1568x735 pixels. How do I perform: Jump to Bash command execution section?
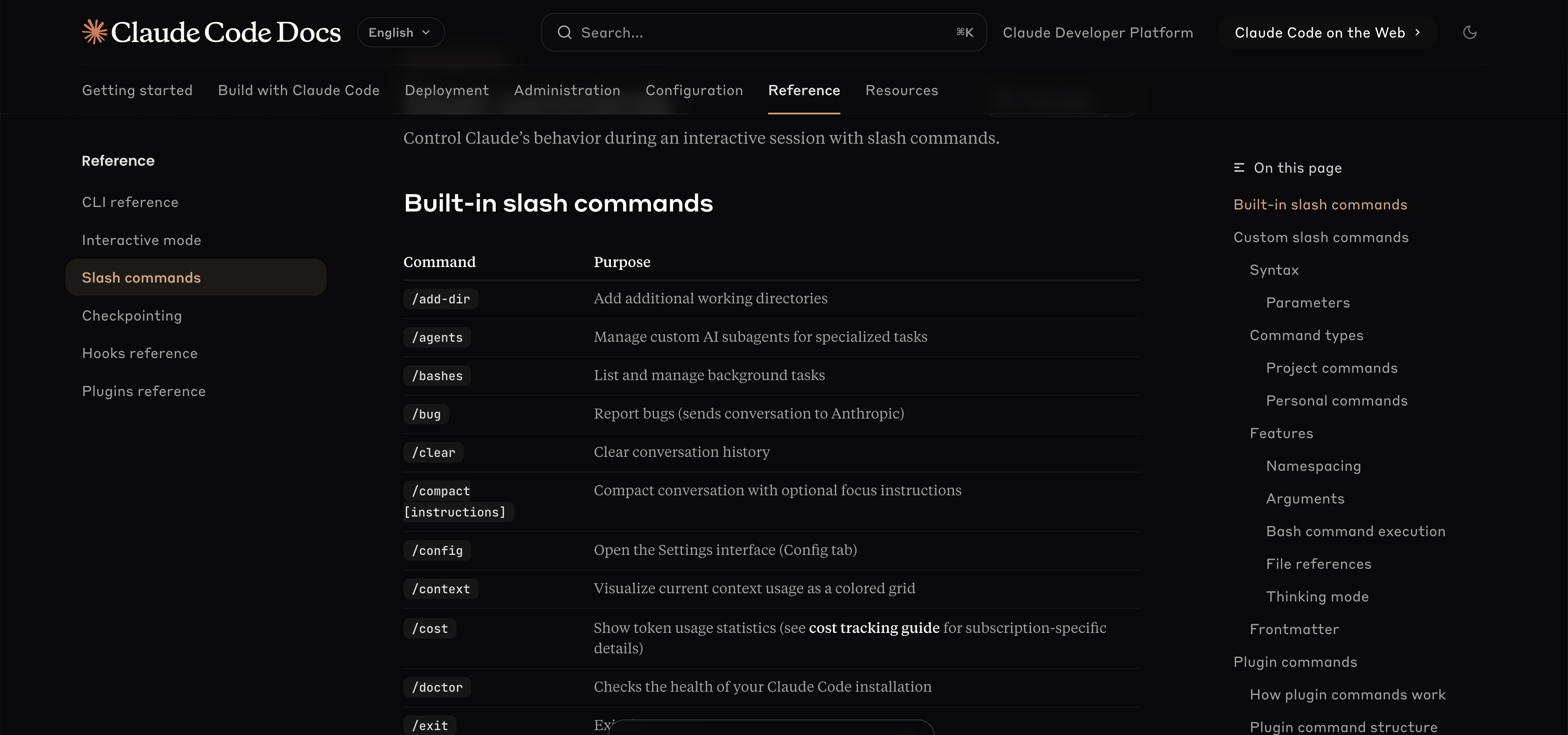(1355, 531)
